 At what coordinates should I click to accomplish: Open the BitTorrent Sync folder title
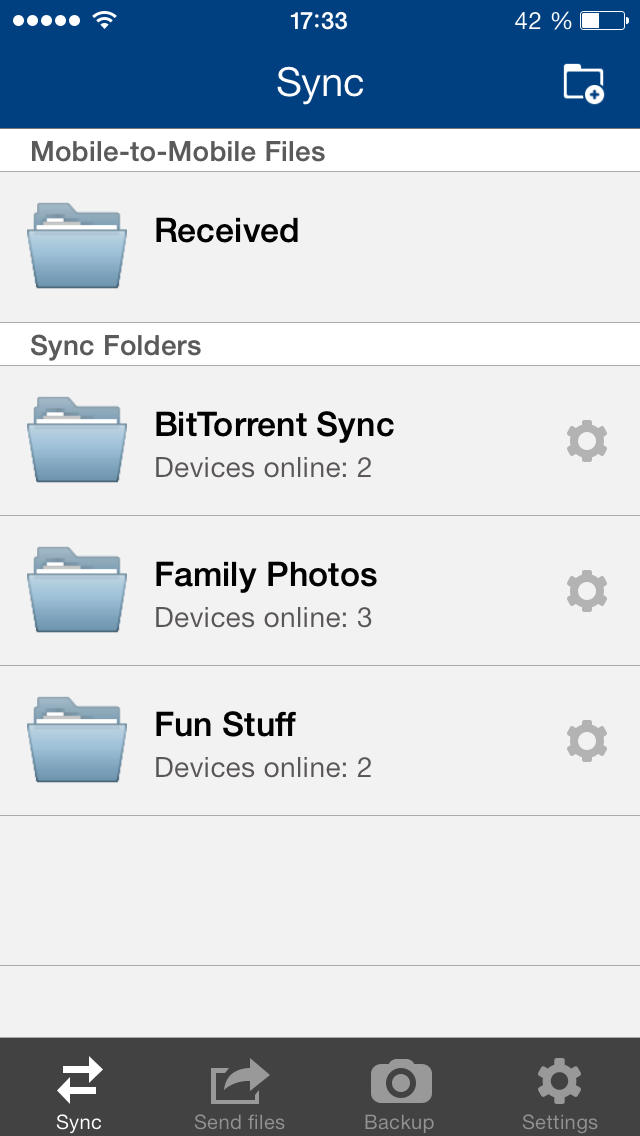coord(274,425)
